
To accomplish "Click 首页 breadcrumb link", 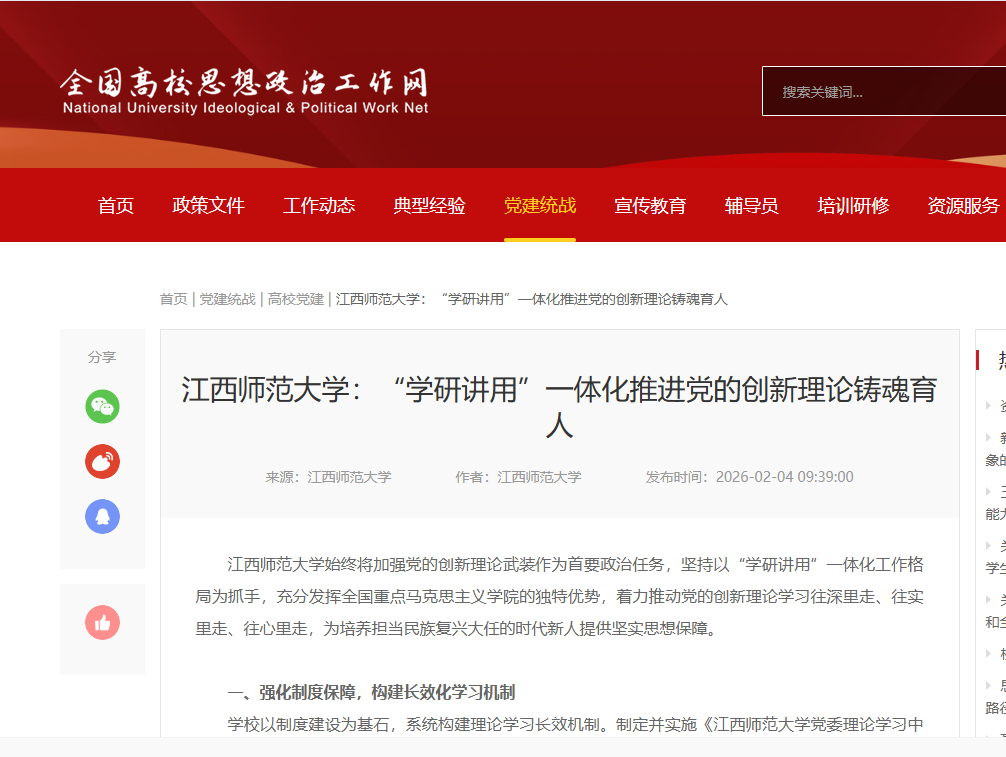I will 173,299.
